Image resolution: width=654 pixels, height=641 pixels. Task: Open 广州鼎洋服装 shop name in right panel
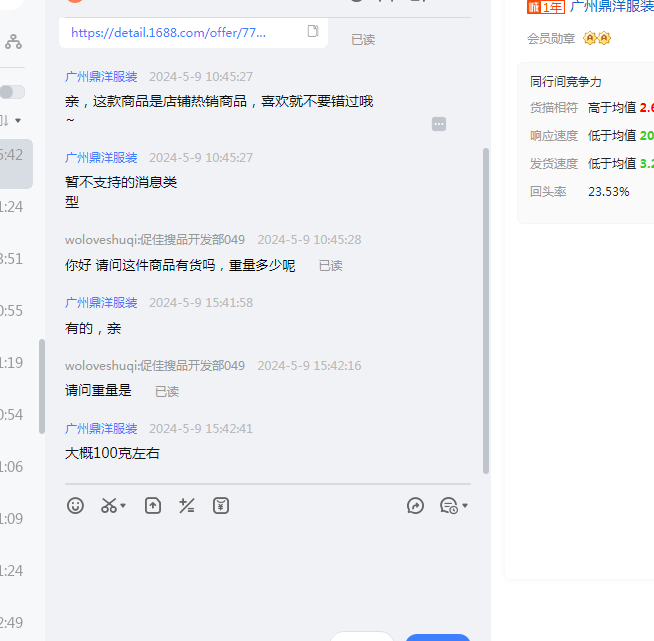[x=611, y=6]
